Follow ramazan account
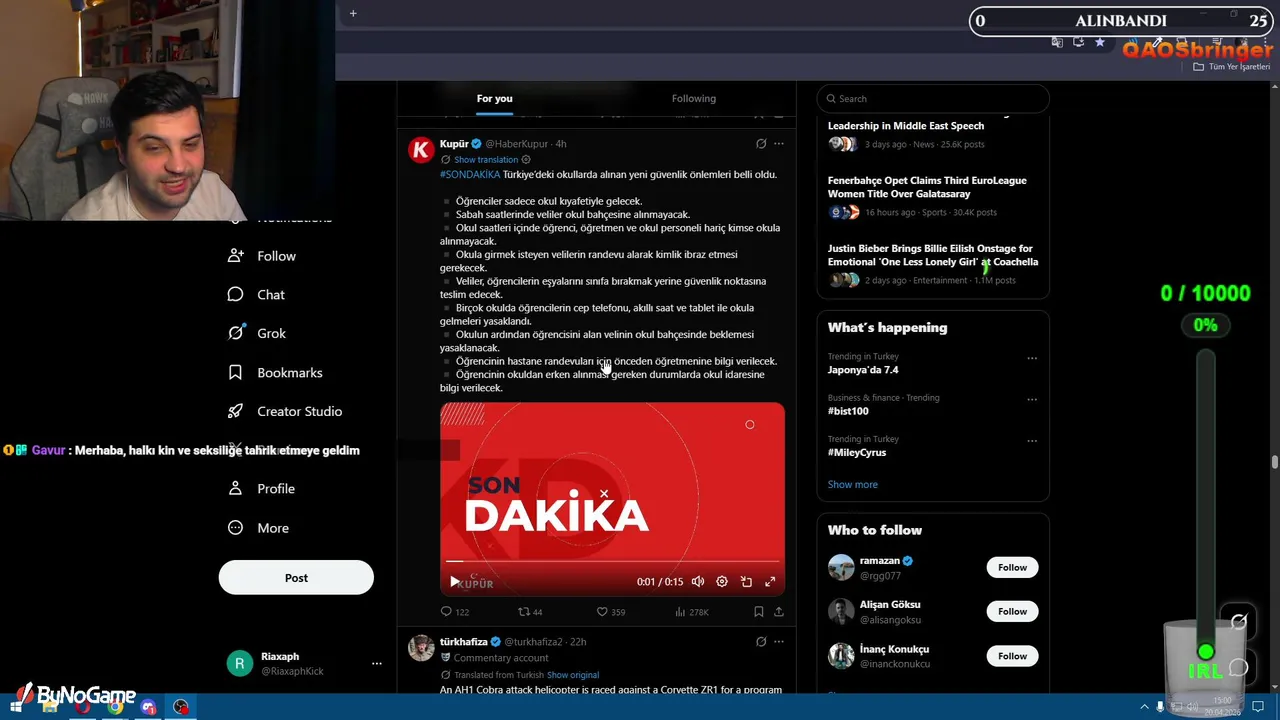This screenshot has width=1280, height=720. (x=1012, y=567)
